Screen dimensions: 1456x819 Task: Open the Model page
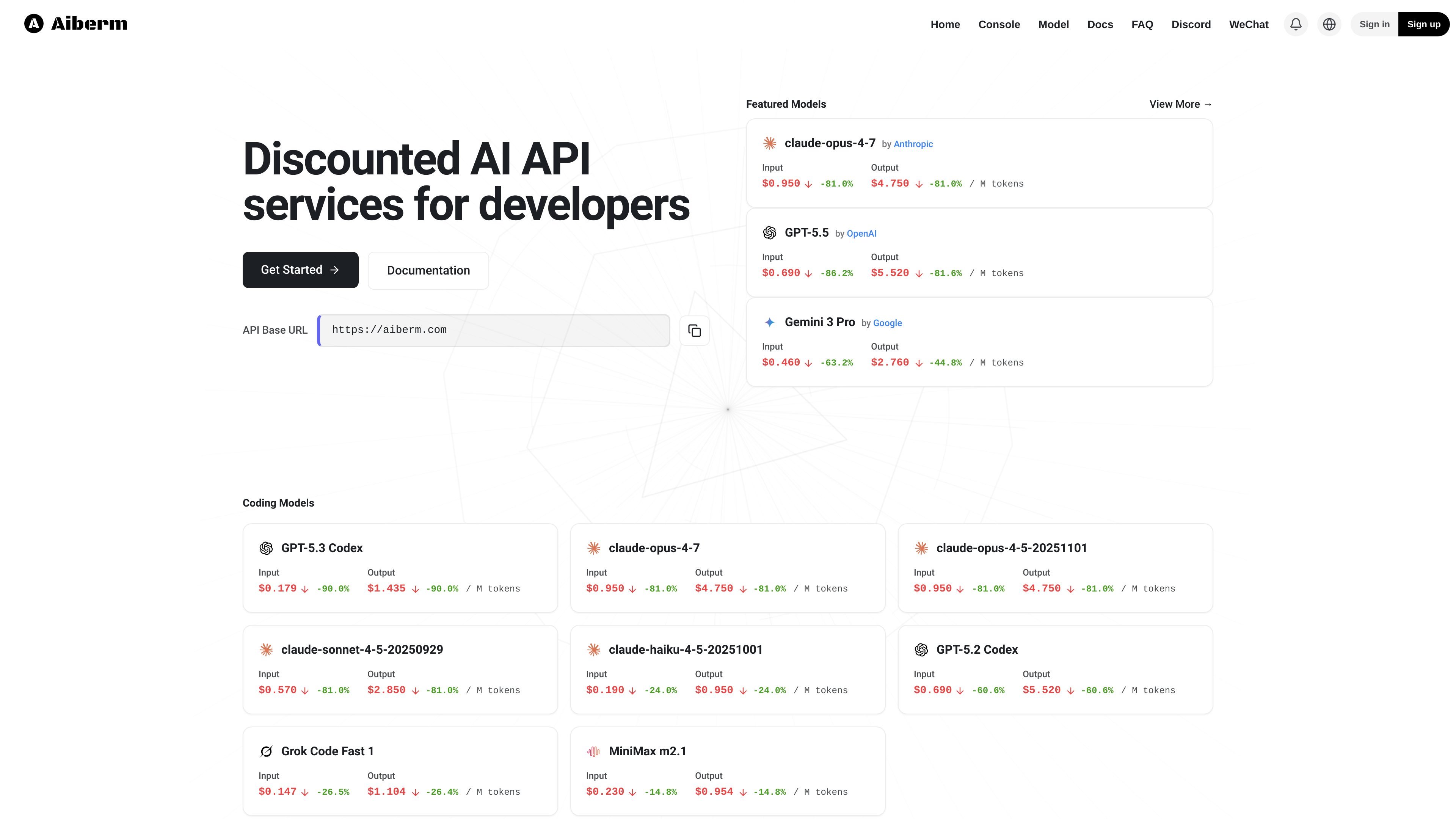tap(1054, 24)
